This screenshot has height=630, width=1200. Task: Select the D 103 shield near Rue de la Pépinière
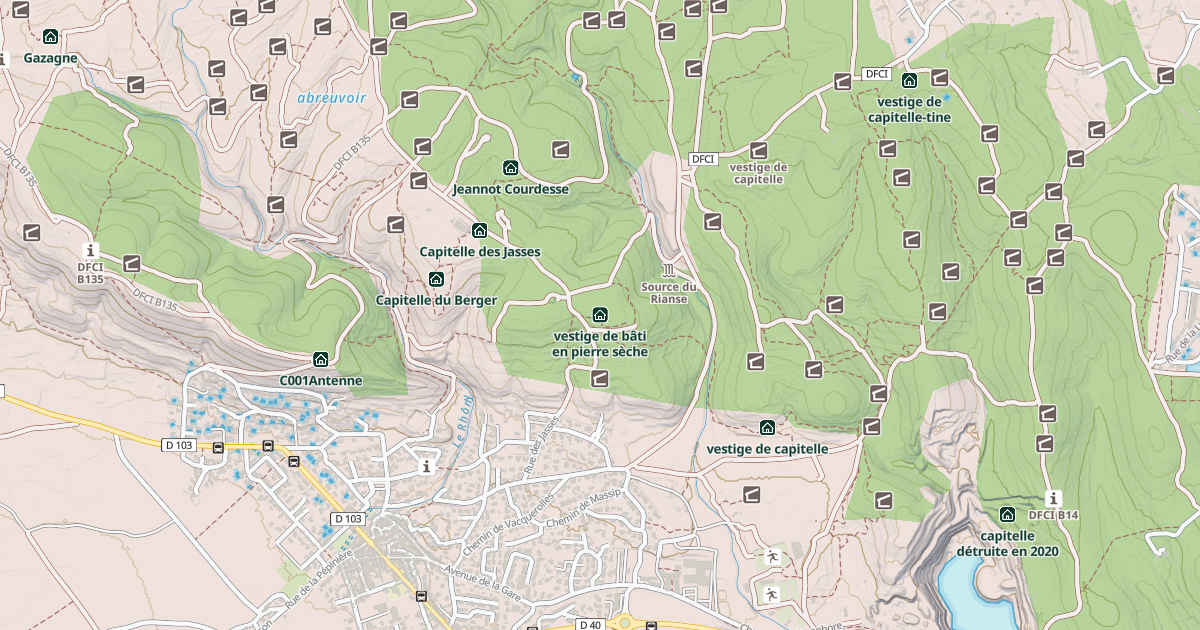click(x=349, y=518)
